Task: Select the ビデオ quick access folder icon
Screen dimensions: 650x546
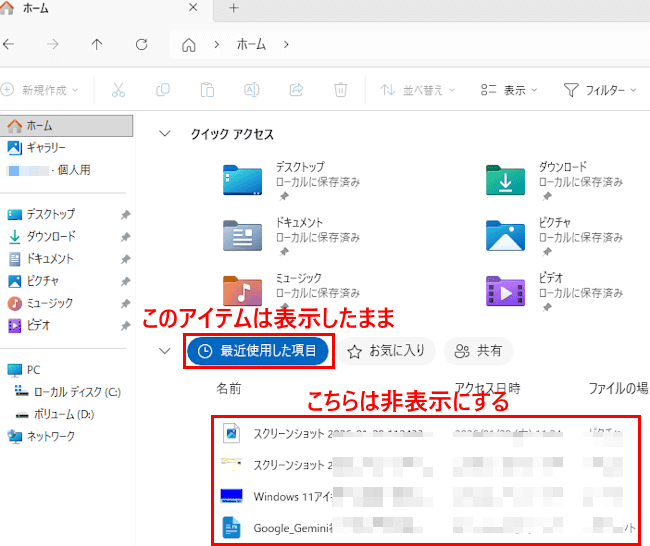Action: [505, 291]
